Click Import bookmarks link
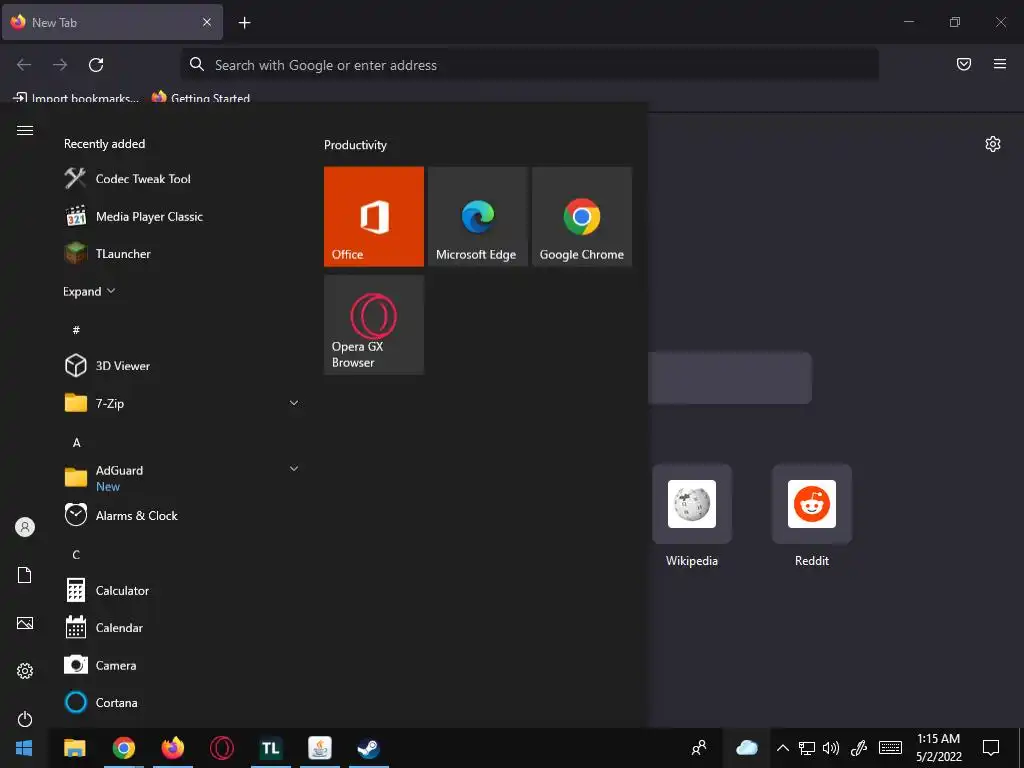The height and width of the screenshot is (768, 1024). coord(76,98)
